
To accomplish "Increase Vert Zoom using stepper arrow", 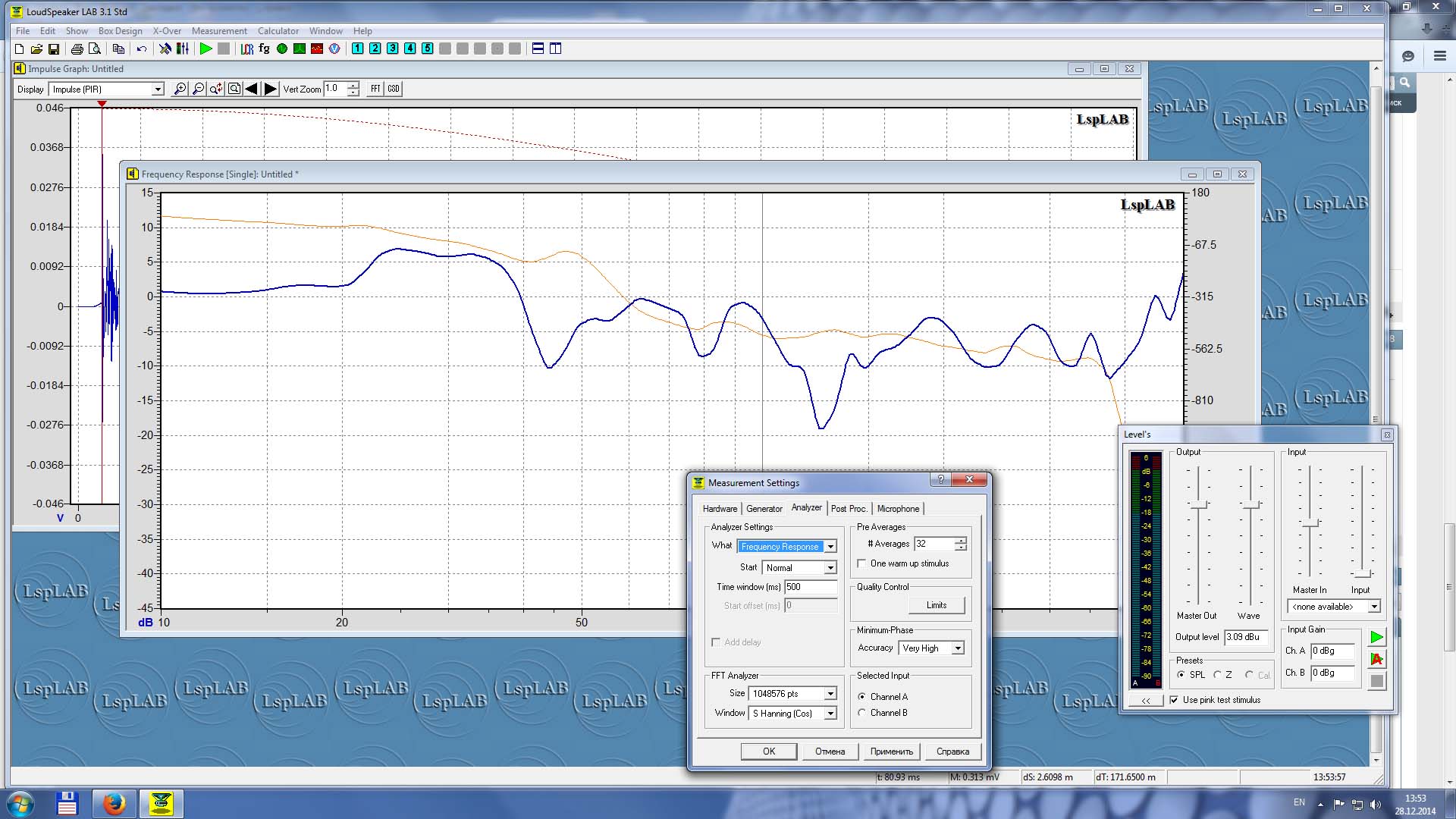I will [x=353, y=85].
